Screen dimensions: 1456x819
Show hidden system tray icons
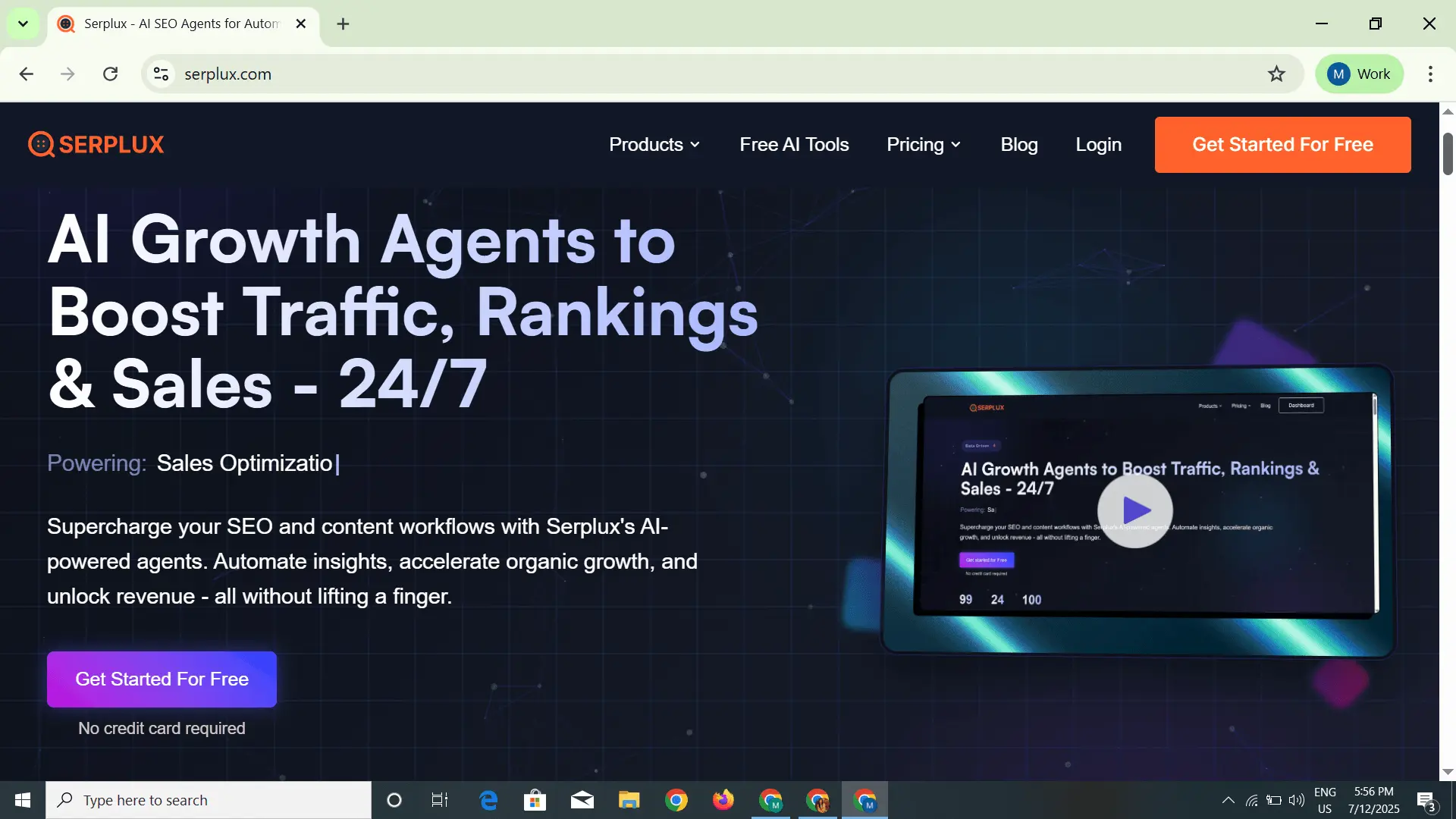pyautogui.click(x=1228, y=800)
